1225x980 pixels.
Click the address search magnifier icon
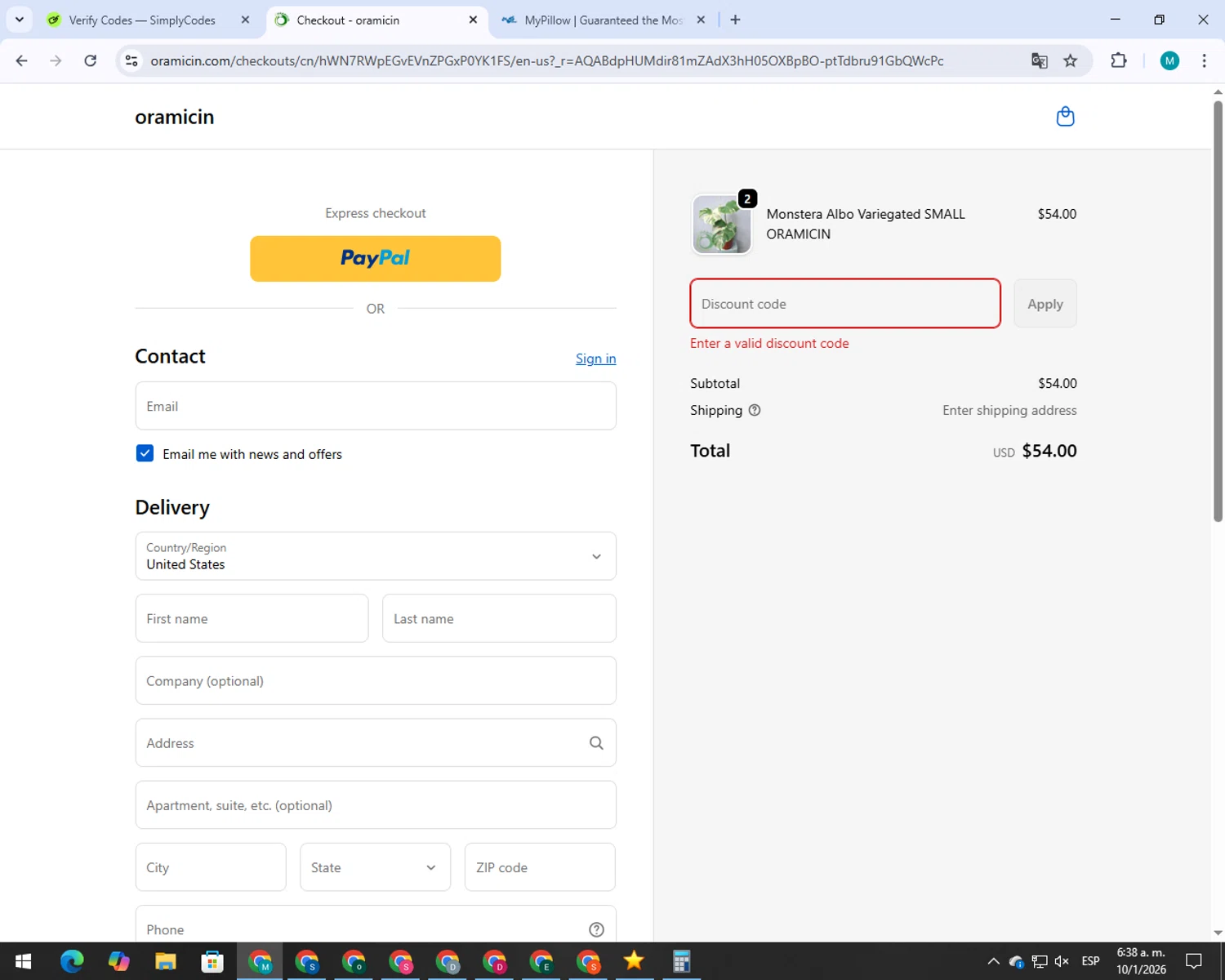tap(596, 743)
